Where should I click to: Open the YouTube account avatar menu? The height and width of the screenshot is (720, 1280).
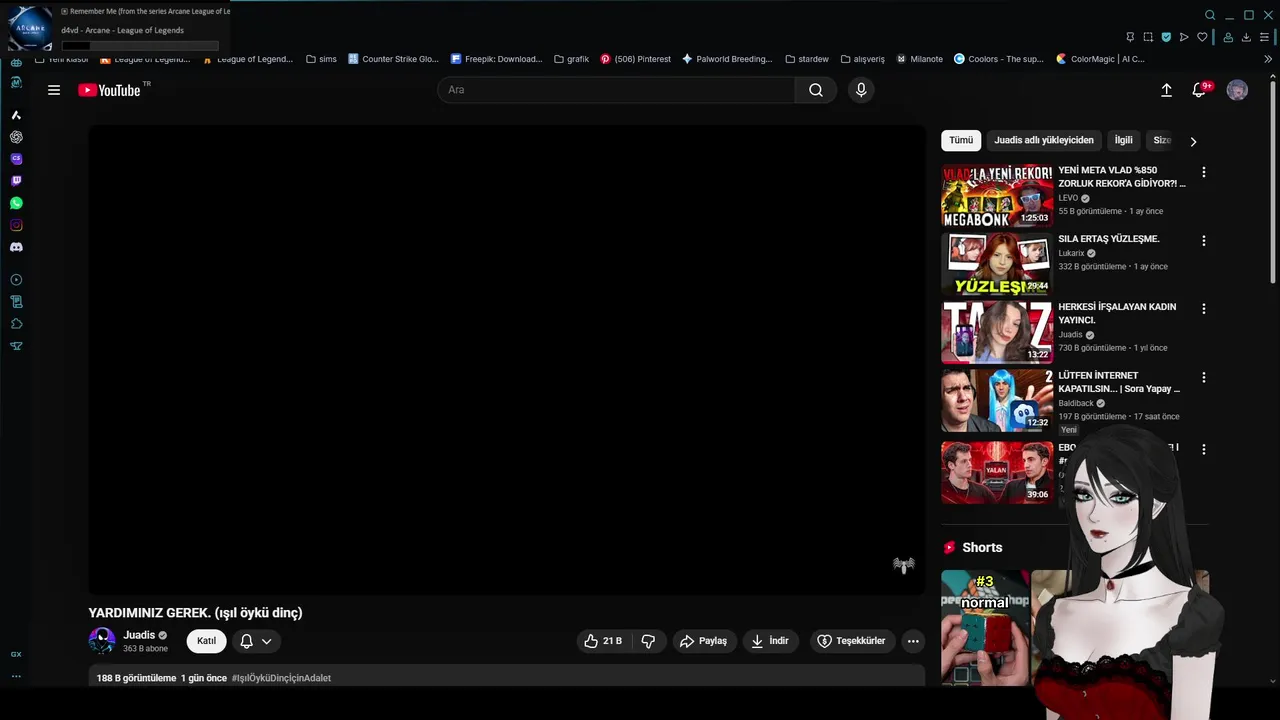[1237, 90]
